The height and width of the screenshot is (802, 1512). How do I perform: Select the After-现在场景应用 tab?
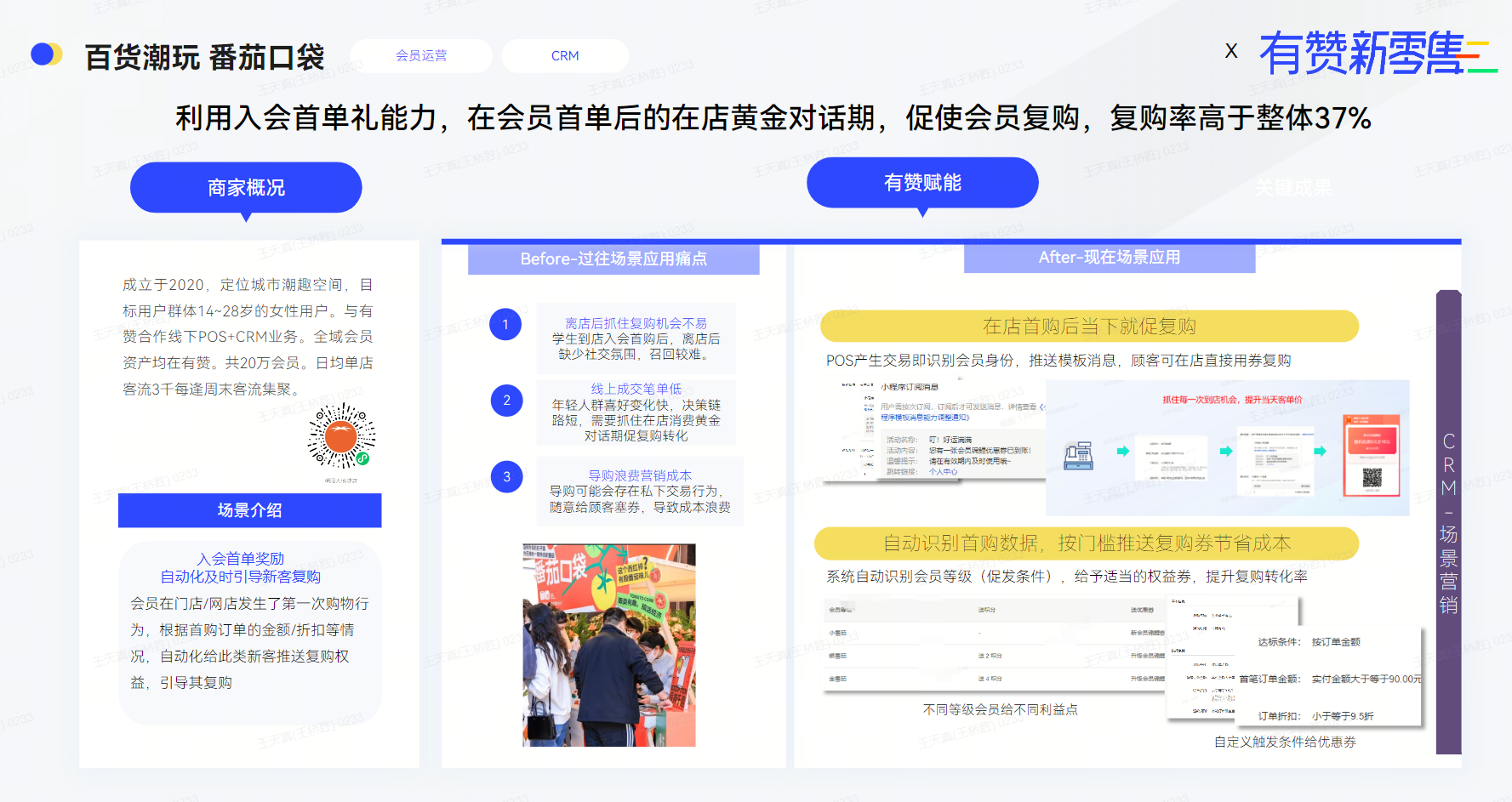coord(1110,258)
